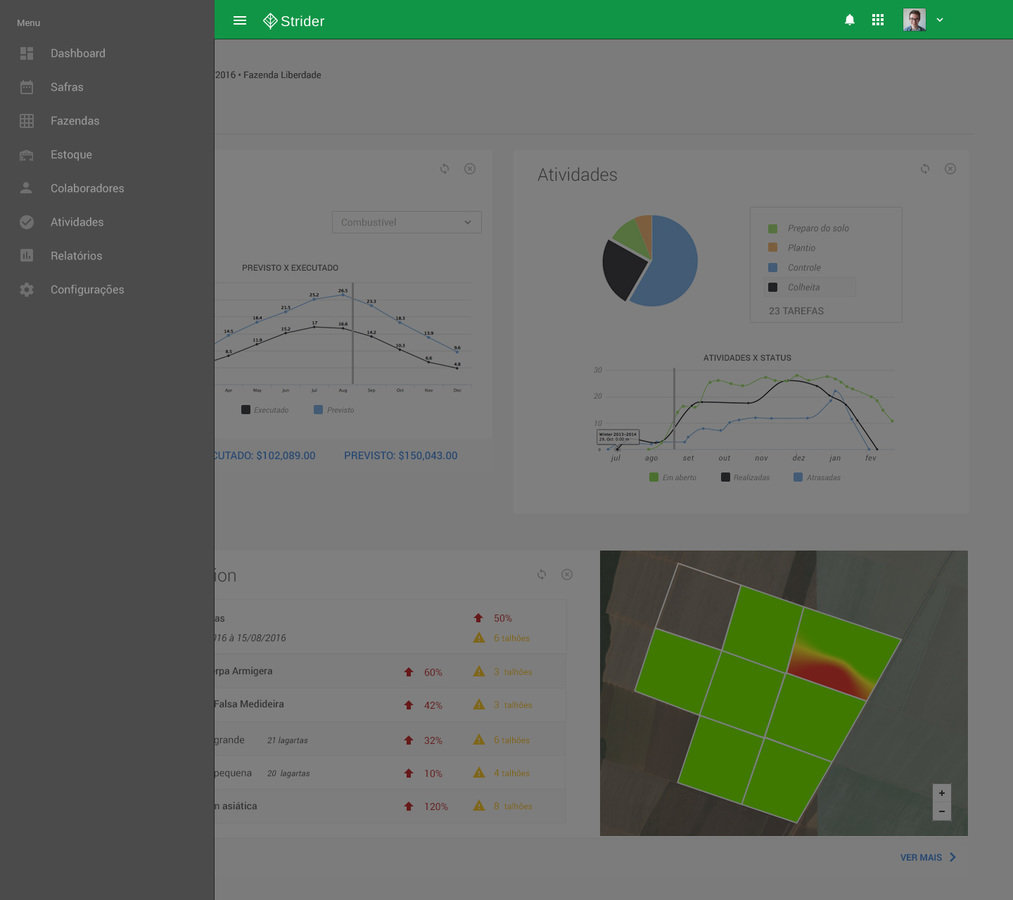This screenshot has height=900, width=1013.
Task: Click the Fazendas grid icon
Action: coord(26,121)
